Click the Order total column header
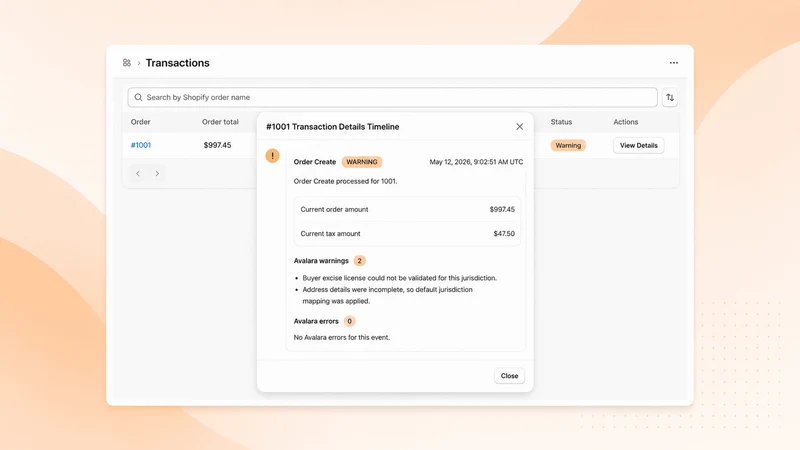Viewport: 800px width, 450px height. point(220,122)
